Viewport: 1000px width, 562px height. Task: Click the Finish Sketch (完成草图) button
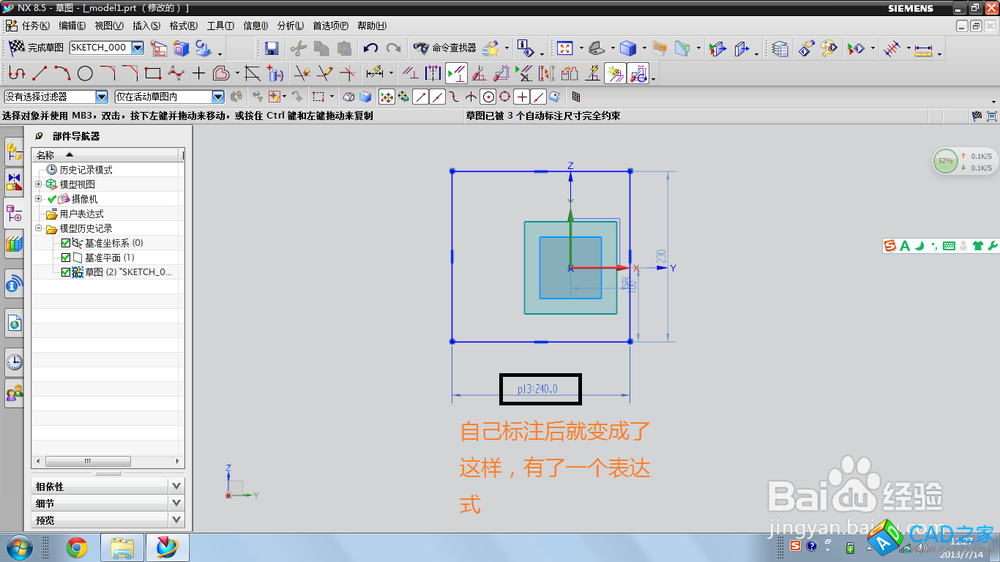35,48
